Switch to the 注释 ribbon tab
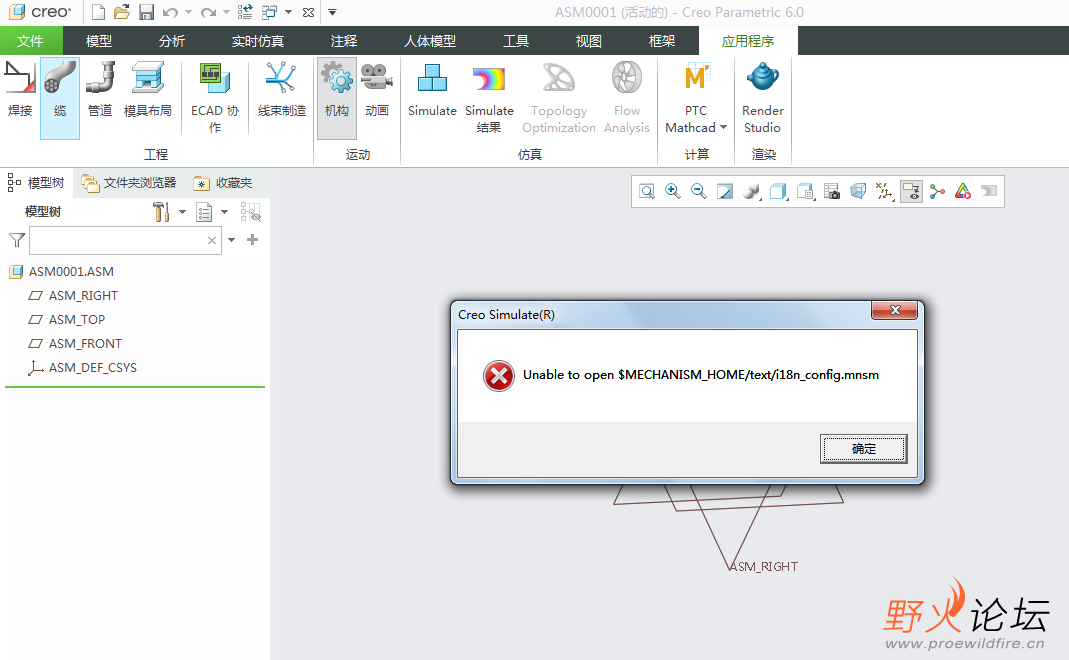Screen dimensions: 1069x660 (x=344, y=41)
